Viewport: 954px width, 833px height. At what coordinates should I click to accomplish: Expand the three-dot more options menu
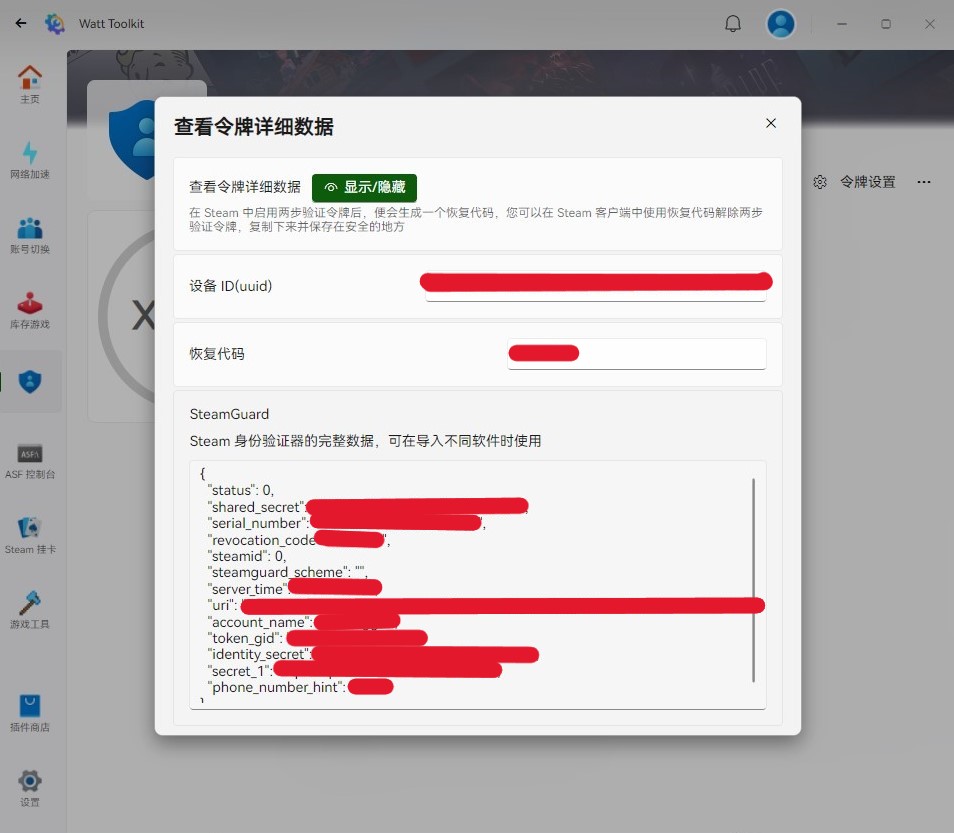click(x=923, y=182)
